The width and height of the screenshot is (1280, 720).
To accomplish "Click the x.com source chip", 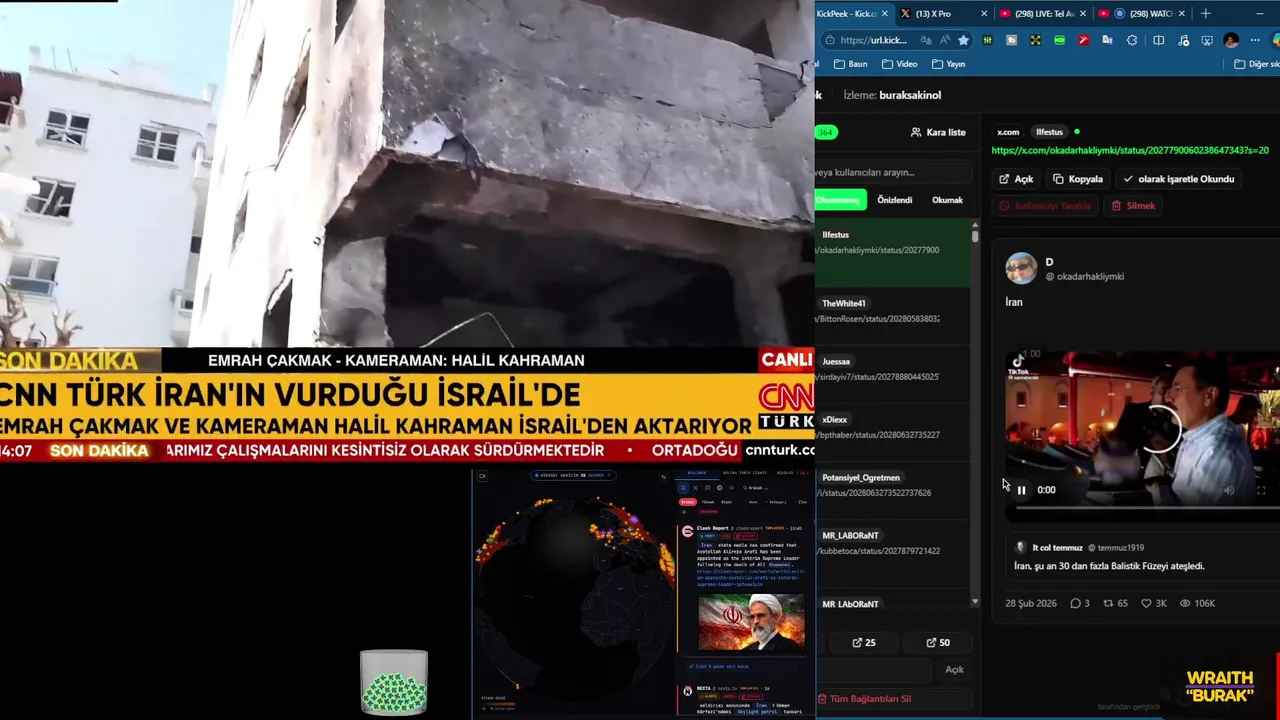I will (x=1008, y=132).
